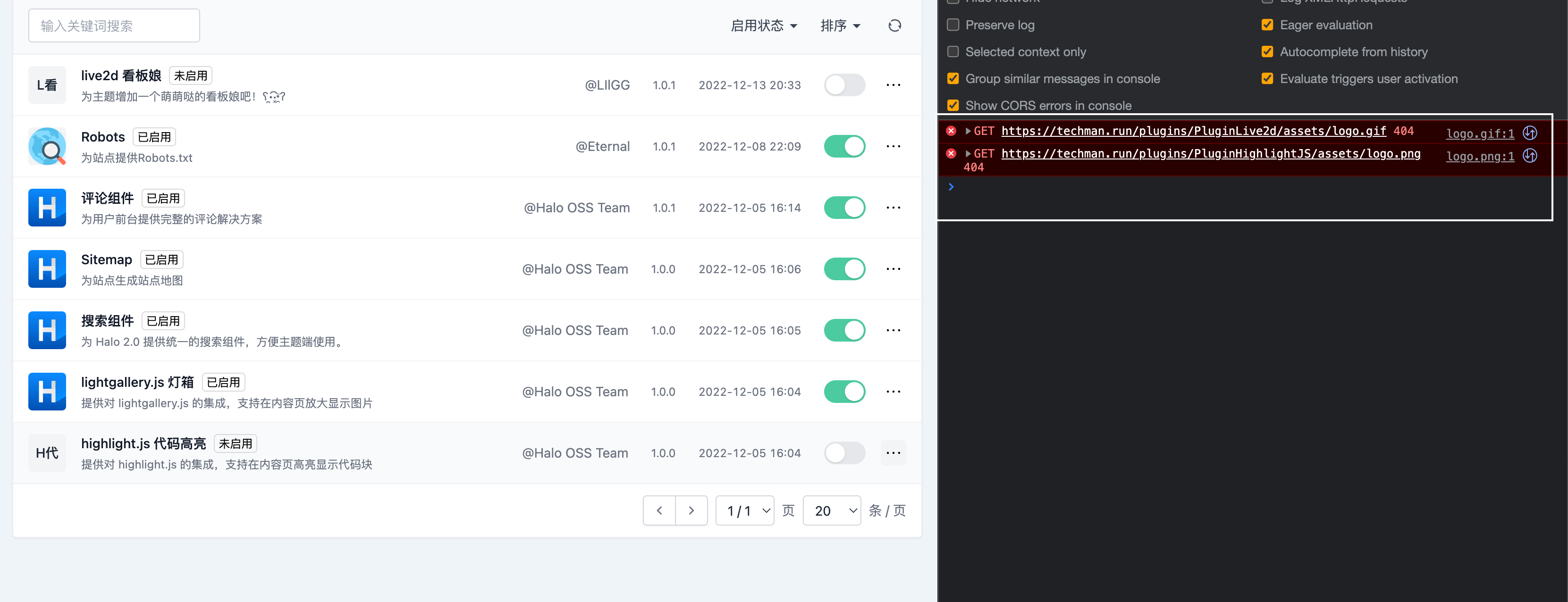Click the Sitemap plugin Halo icon

(47, 268)
